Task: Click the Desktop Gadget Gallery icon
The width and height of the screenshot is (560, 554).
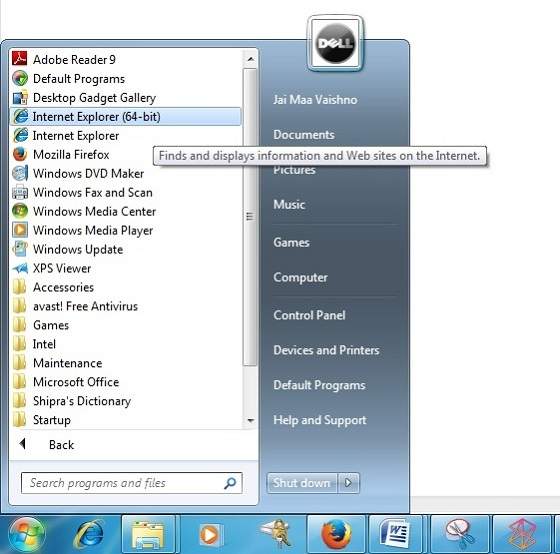Action: pyautogui.click(x=20, y=98)
